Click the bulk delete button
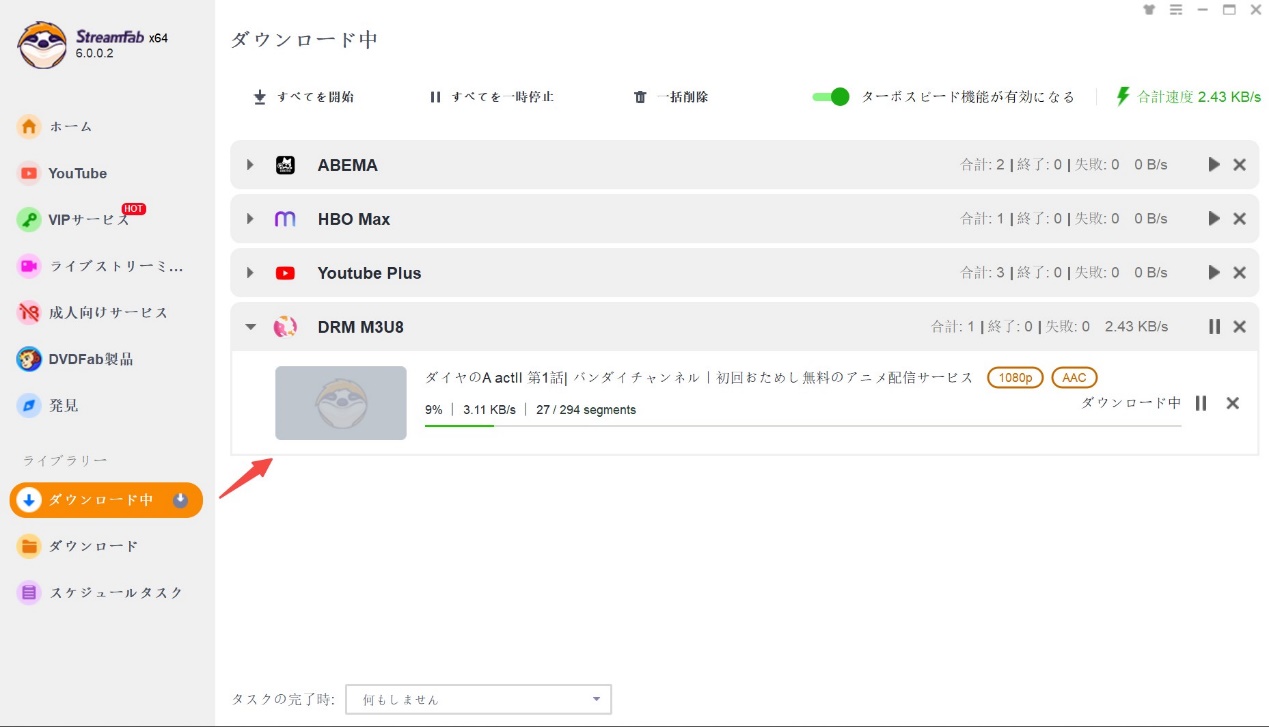 click(x=670, y=97)
